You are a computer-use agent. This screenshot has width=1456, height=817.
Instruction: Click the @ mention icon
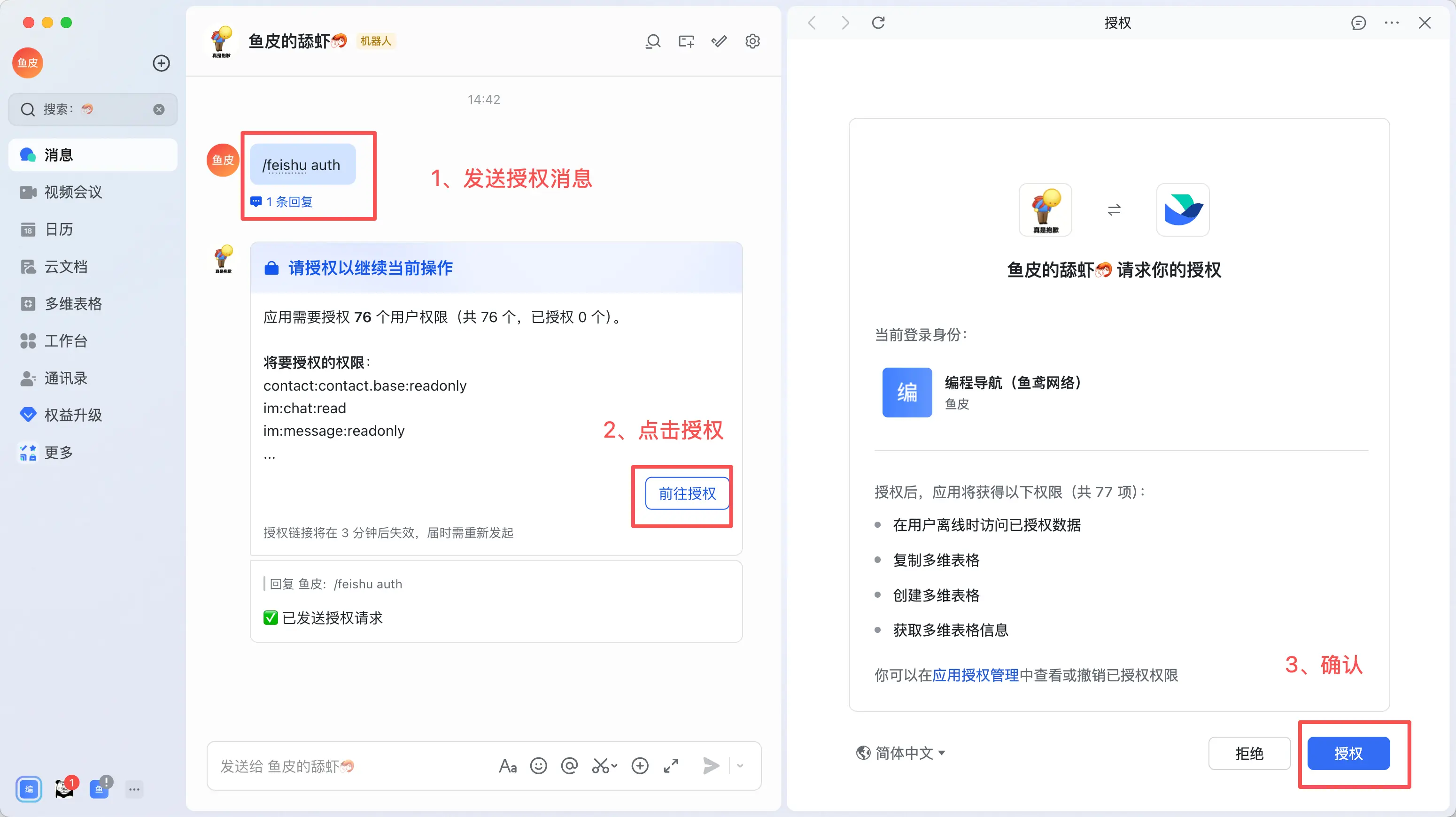(569, 766)
